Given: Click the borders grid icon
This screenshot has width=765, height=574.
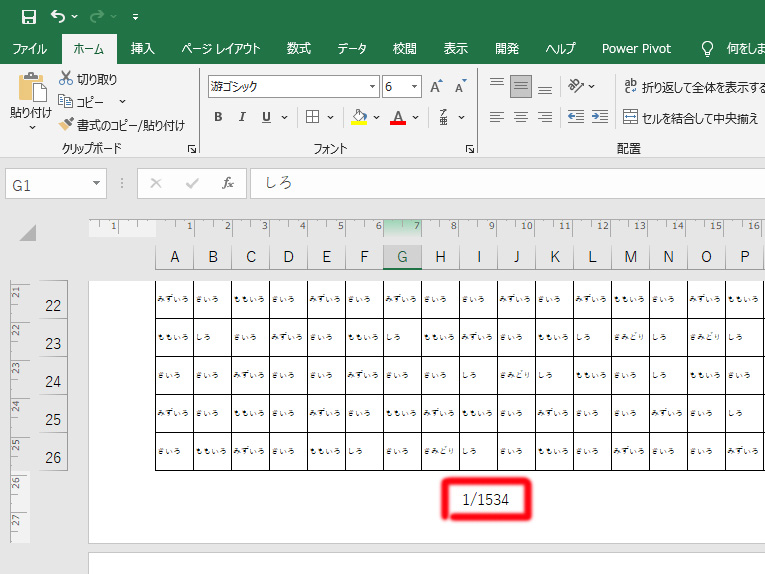Looking at the screenshot, I should (313, 117).
